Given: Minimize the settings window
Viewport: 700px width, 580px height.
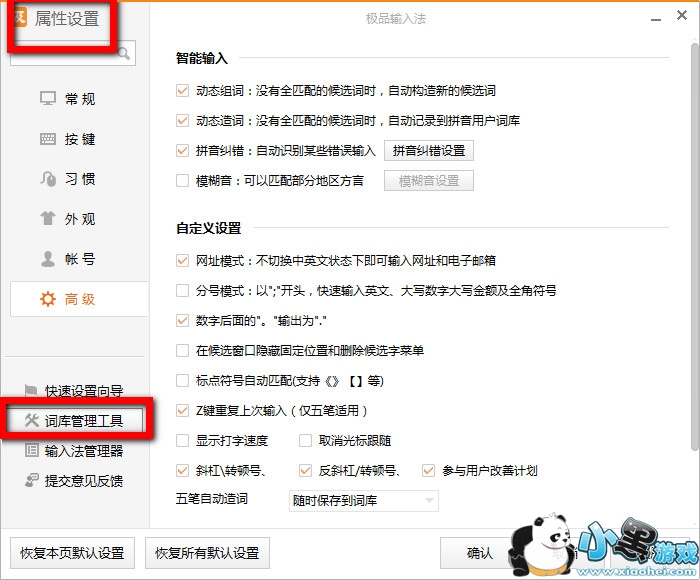Looking at the screenshot, I should 656,19.
